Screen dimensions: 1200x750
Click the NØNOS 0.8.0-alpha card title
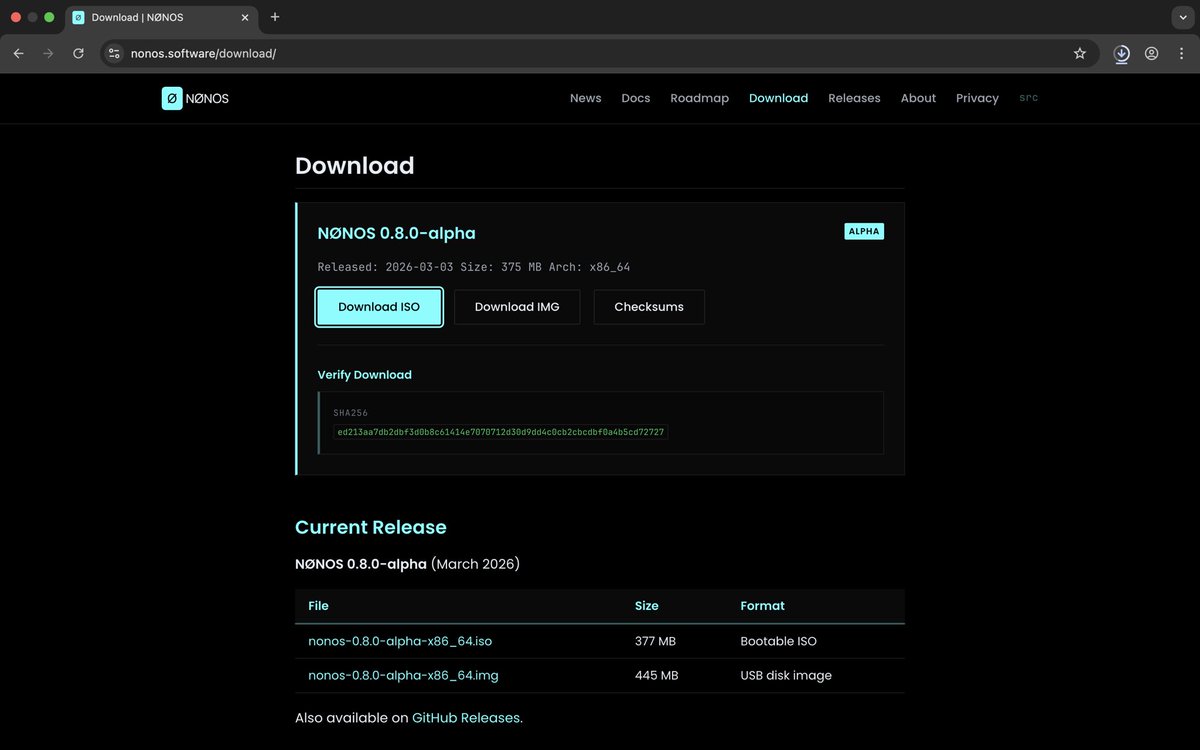pos(397,233)
